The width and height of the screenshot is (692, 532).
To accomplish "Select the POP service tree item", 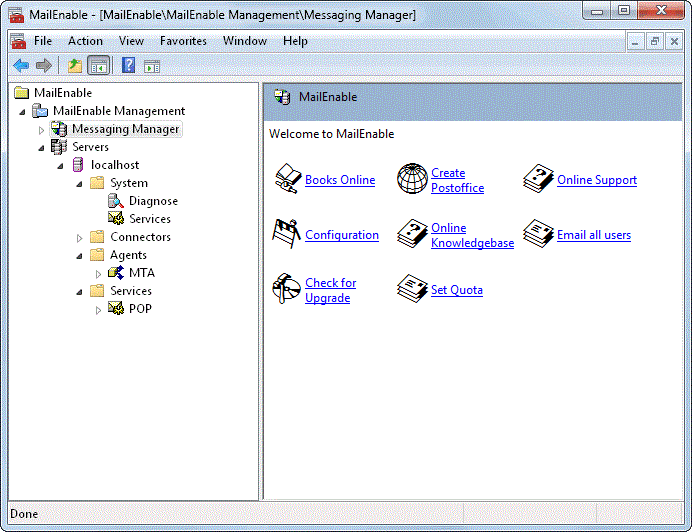I will (140, 309).
